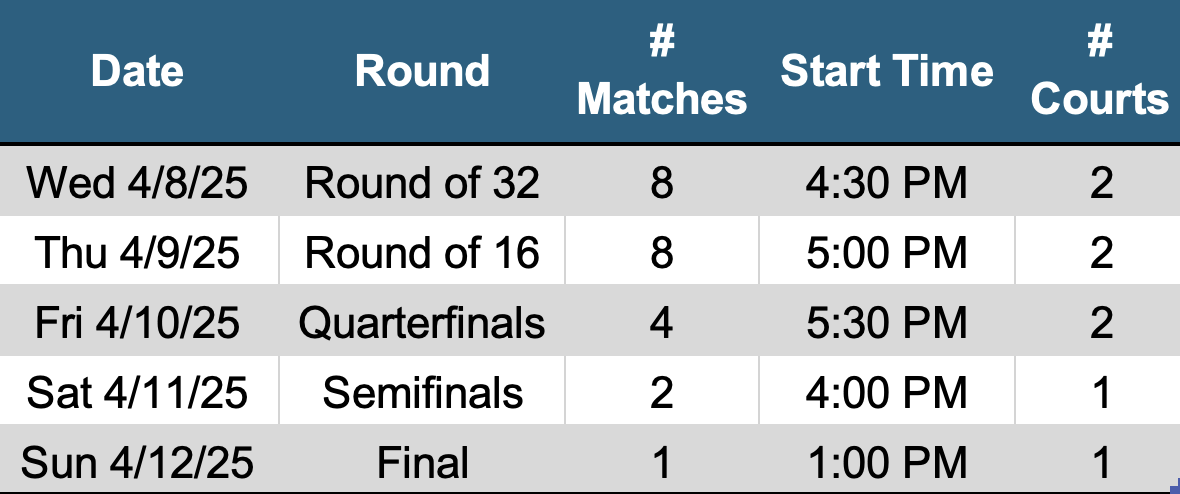
Task: Click the Date column header
Action: coord(138,71)
